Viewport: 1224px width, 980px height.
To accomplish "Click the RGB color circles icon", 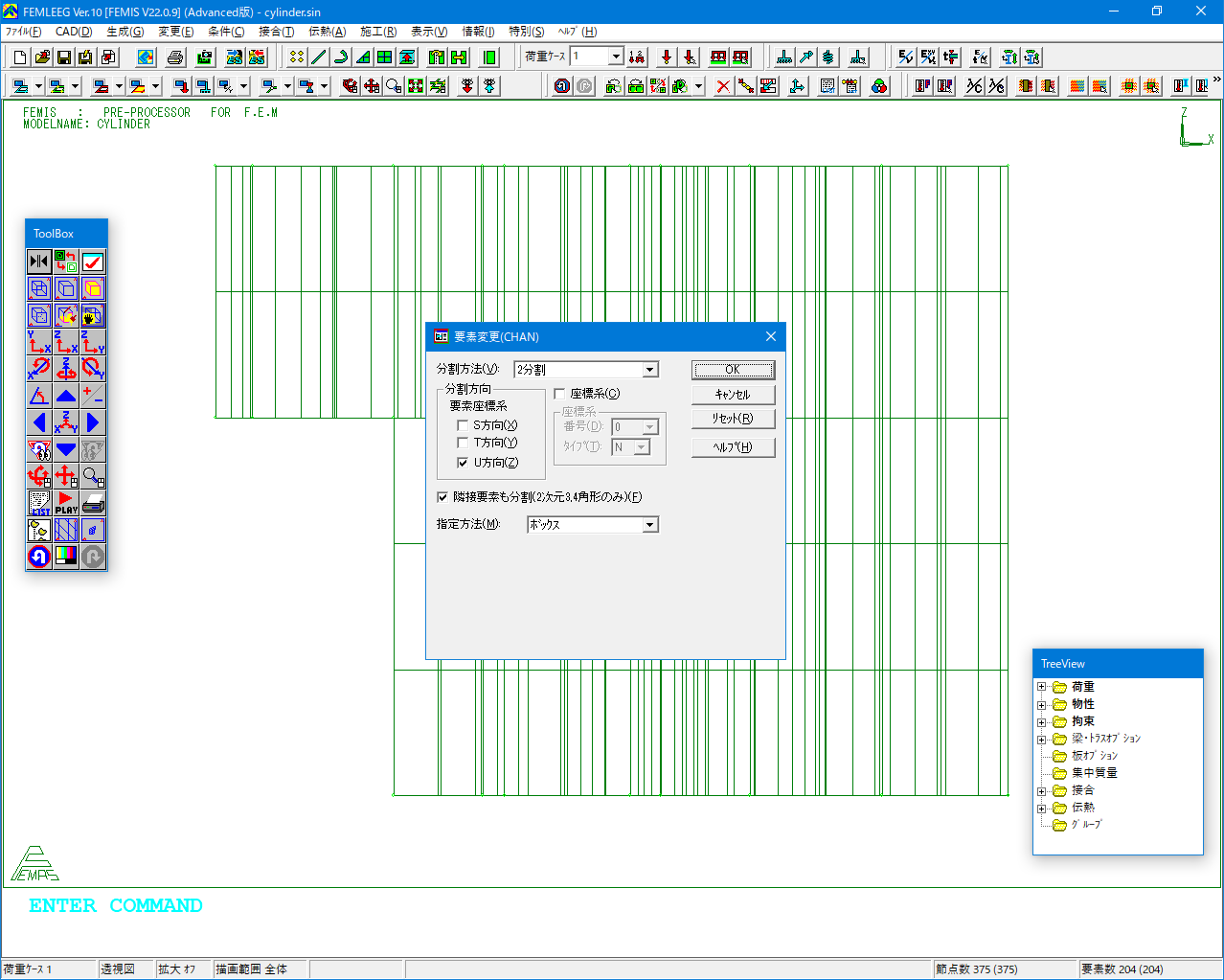I will (x=879, y=86).
